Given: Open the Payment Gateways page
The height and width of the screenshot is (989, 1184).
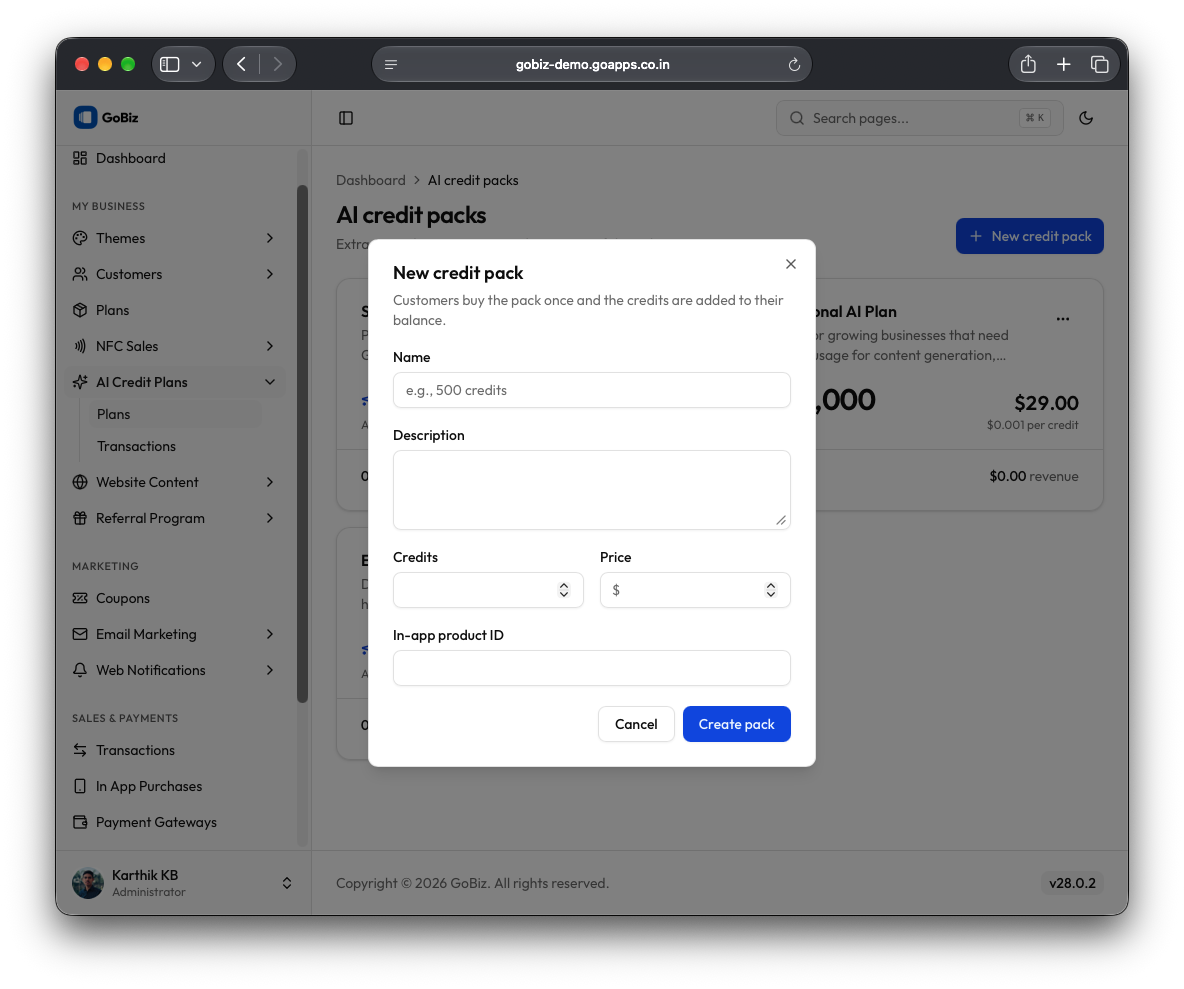Looking at the screenshot, I should [156, 822].
